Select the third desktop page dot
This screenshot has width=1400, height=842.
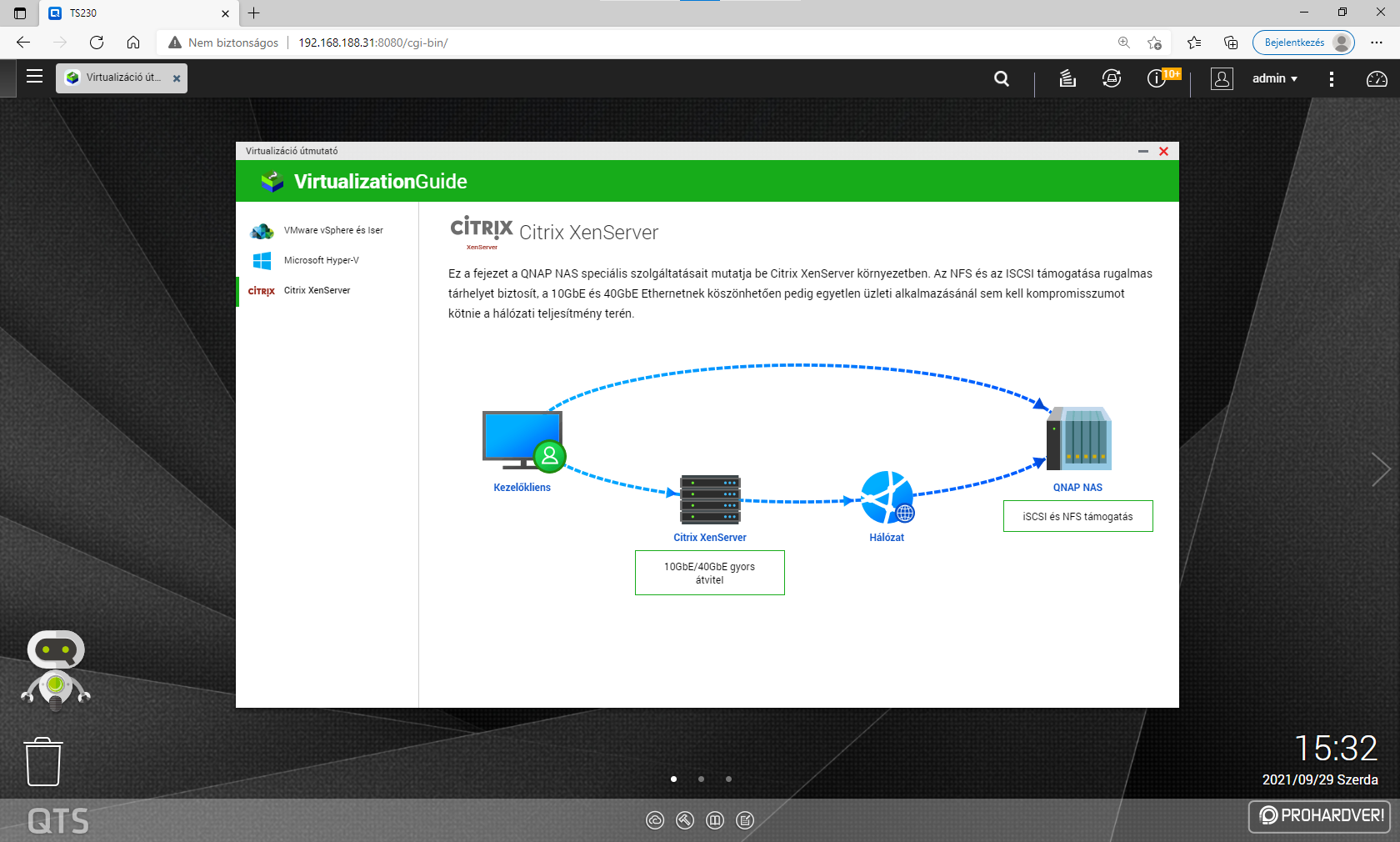tap(728, 779)
